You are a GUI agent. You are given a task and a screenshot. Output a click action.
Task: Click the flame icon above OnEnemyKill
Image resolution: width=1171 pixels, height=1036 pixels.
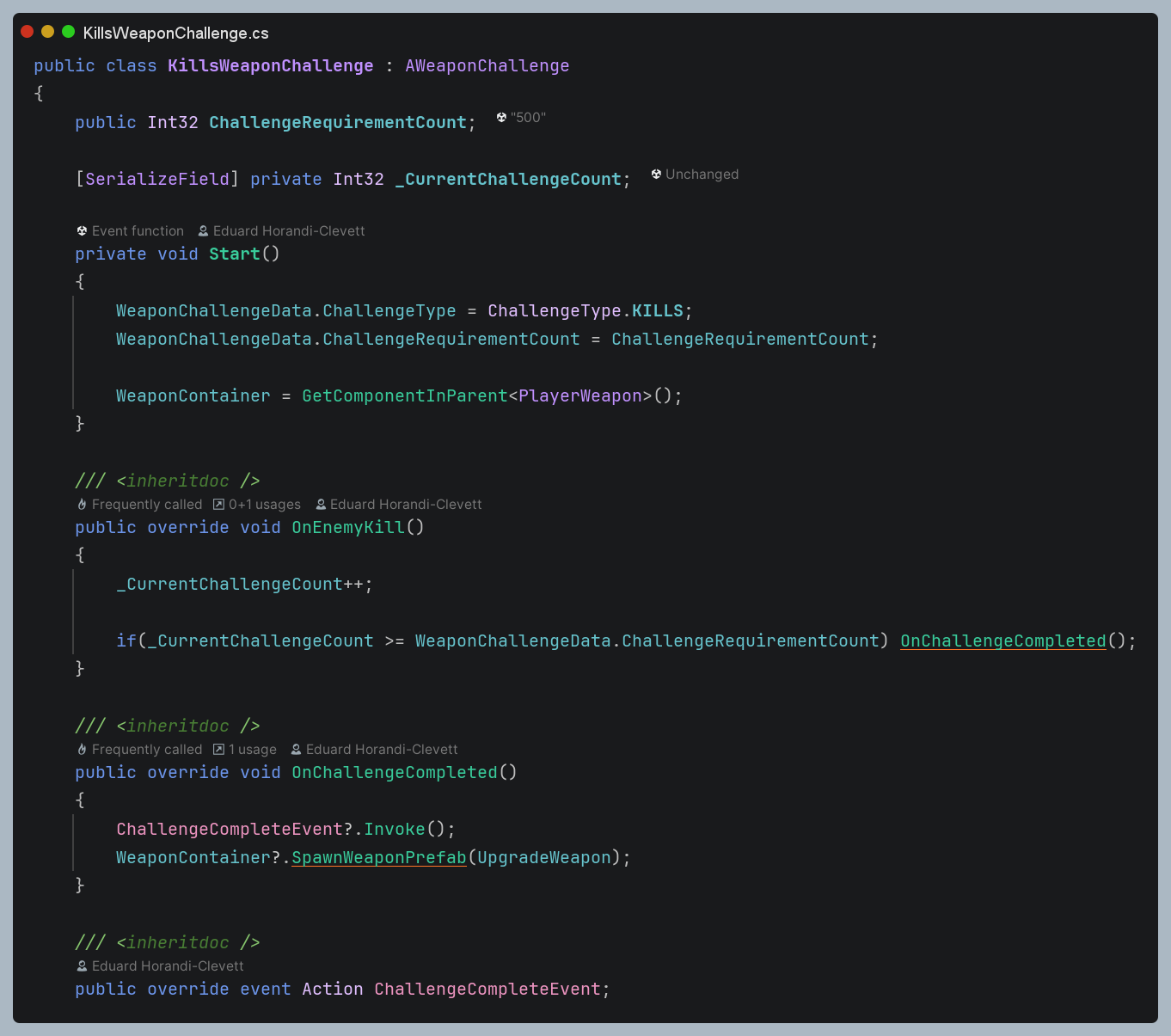(x=82, y=505)
